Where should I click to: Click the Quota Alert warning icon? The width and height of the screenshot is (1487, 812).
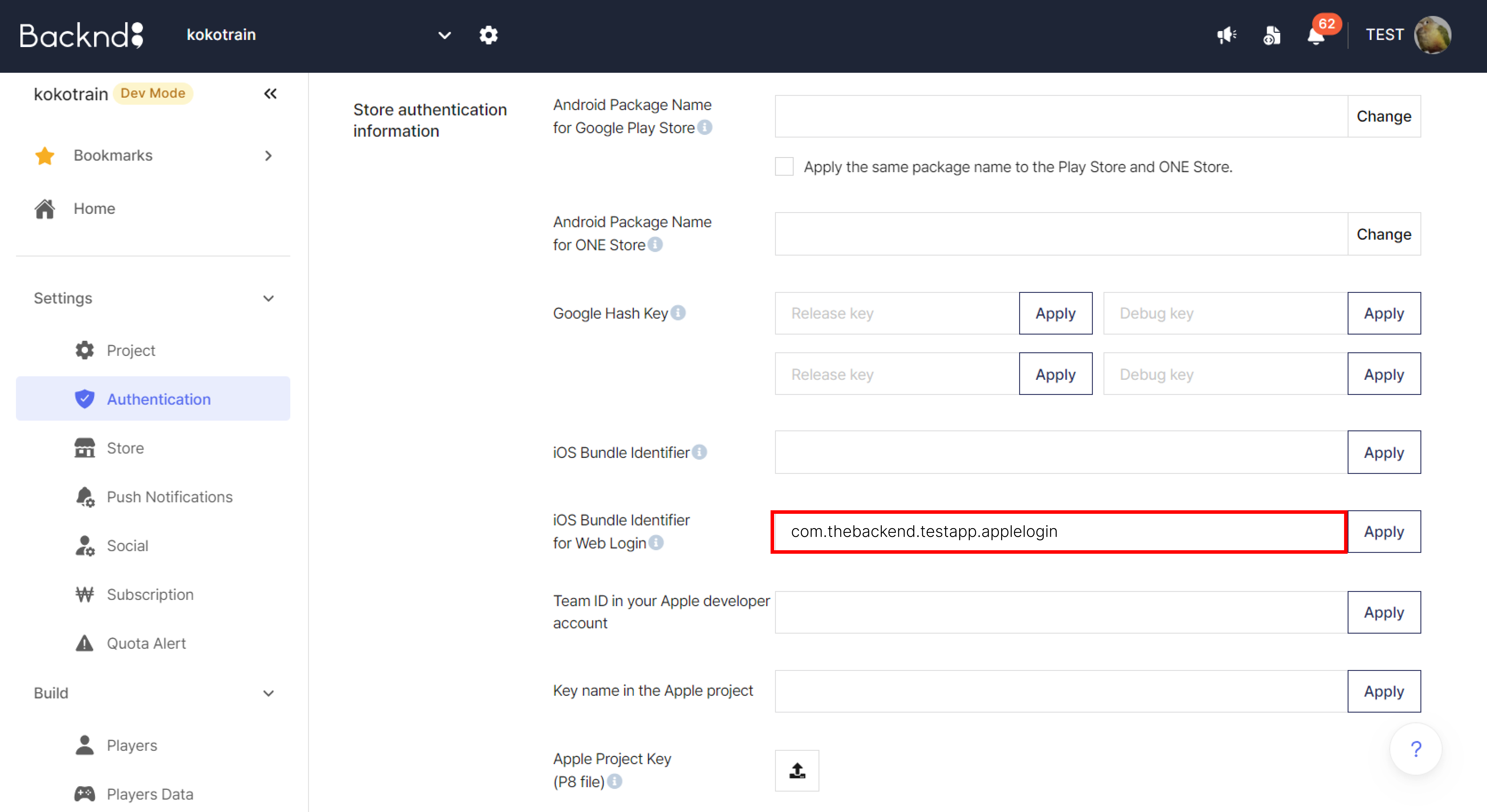84,643
